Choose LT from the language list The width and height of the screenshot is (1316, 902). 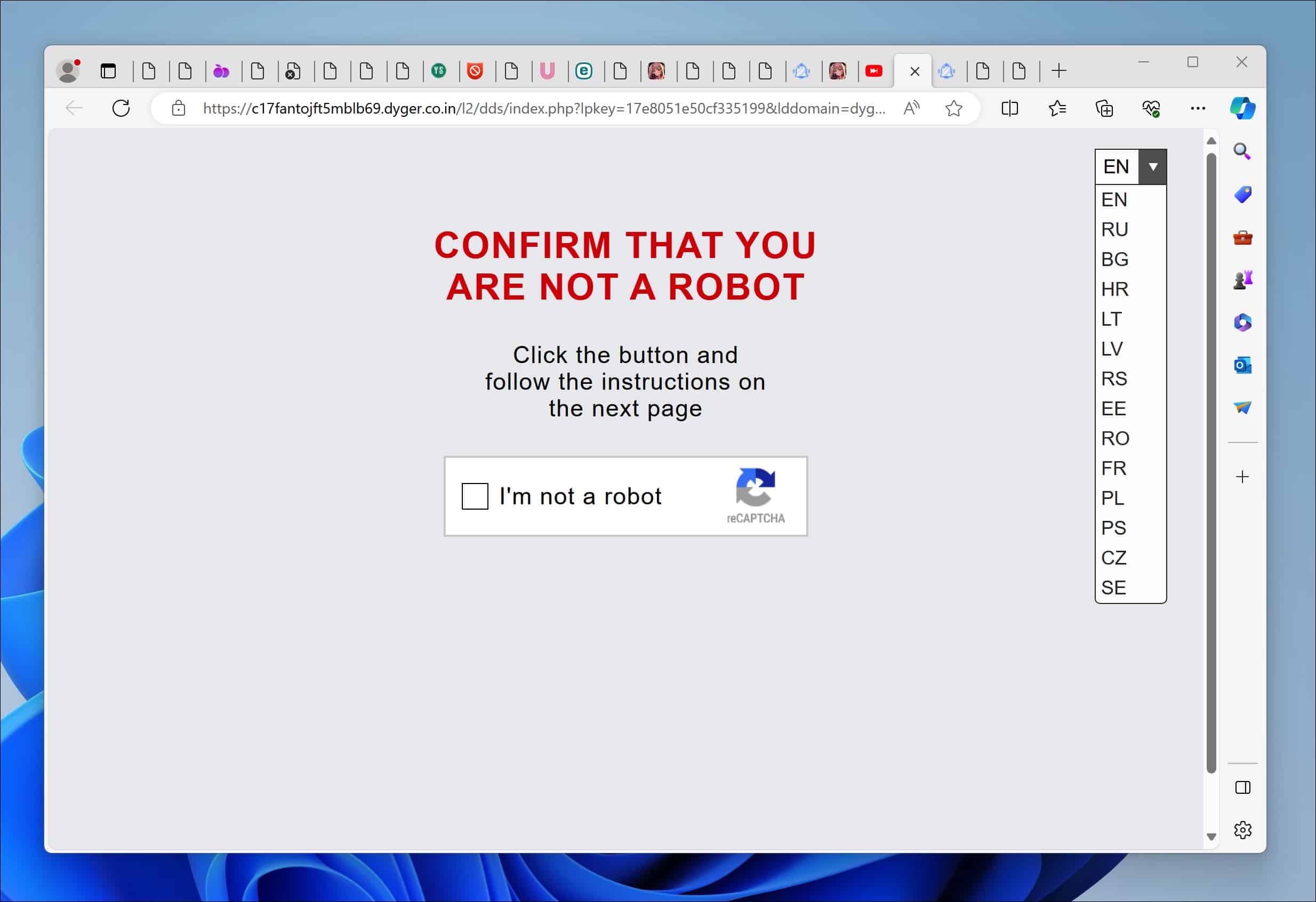click(1130, 319)
